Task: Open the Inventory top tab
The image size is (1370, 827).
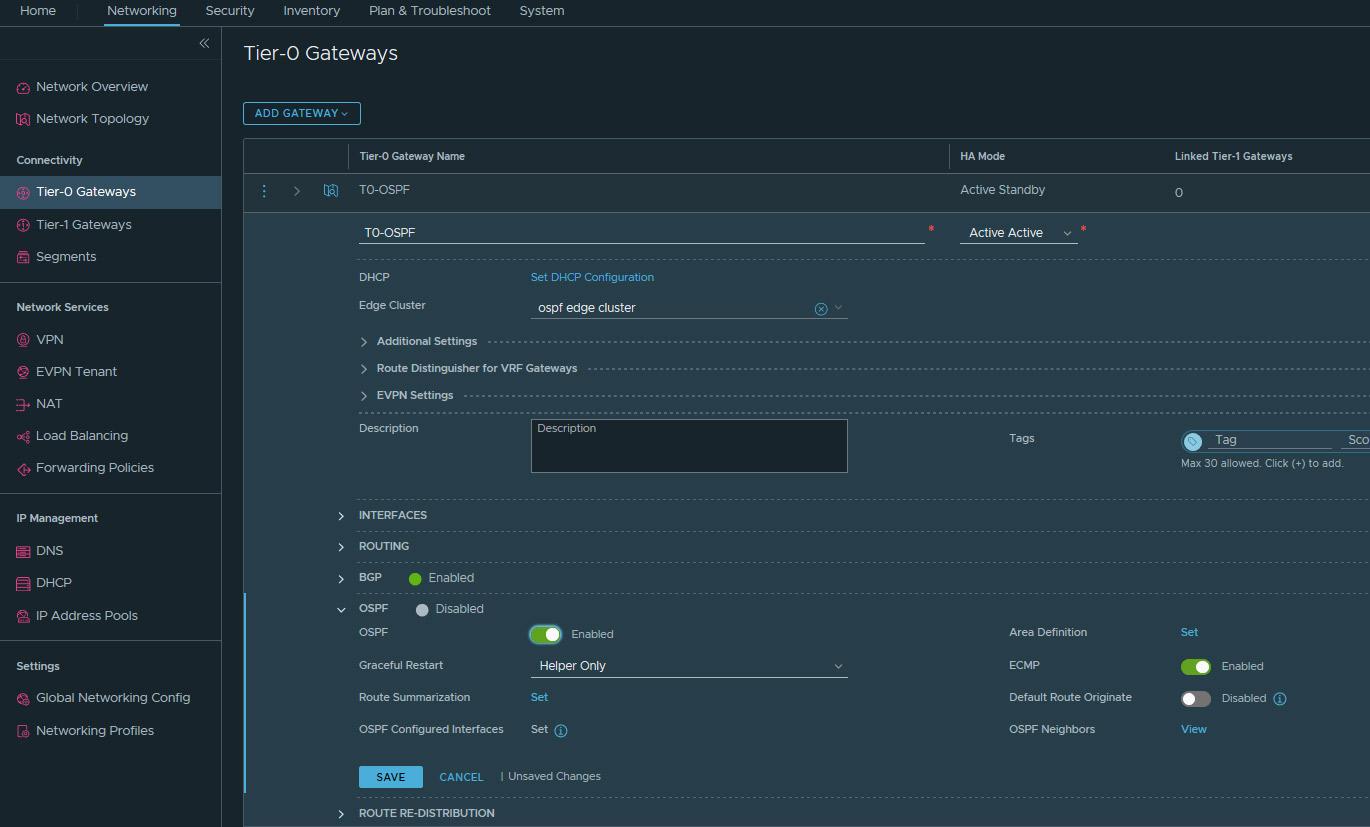Action: click(312, 11)
